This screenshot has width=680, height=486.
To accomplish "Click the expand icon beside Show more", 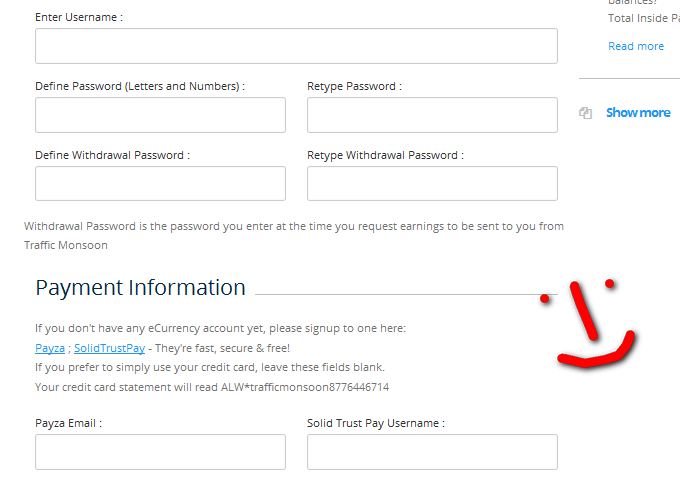I will pos(585,113).
